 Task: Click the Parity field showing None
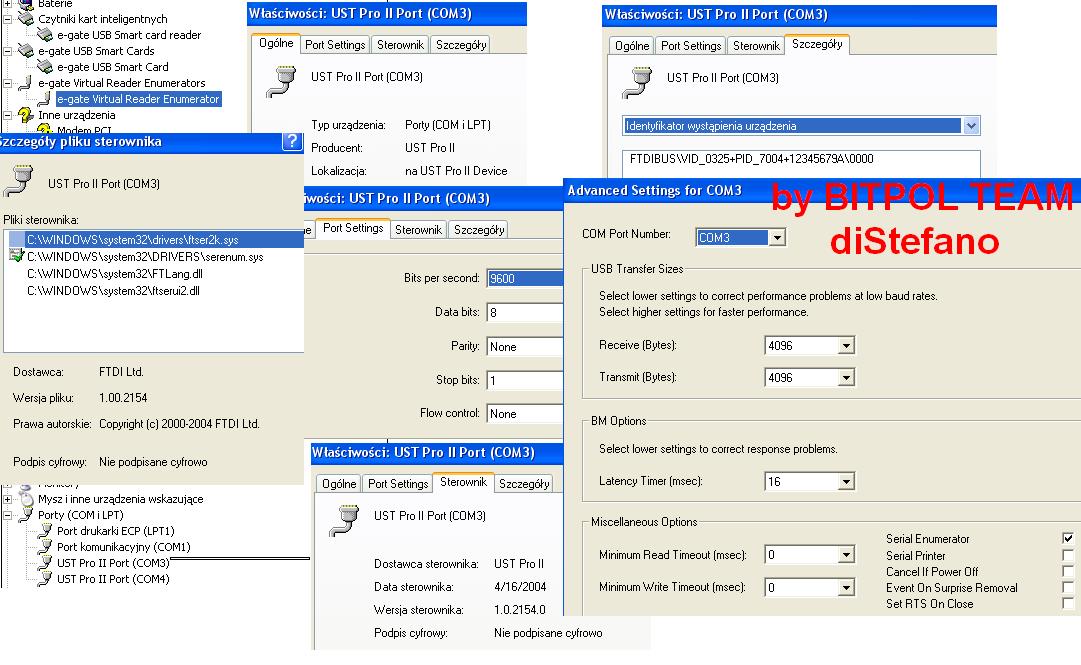(x=525, y=347)
